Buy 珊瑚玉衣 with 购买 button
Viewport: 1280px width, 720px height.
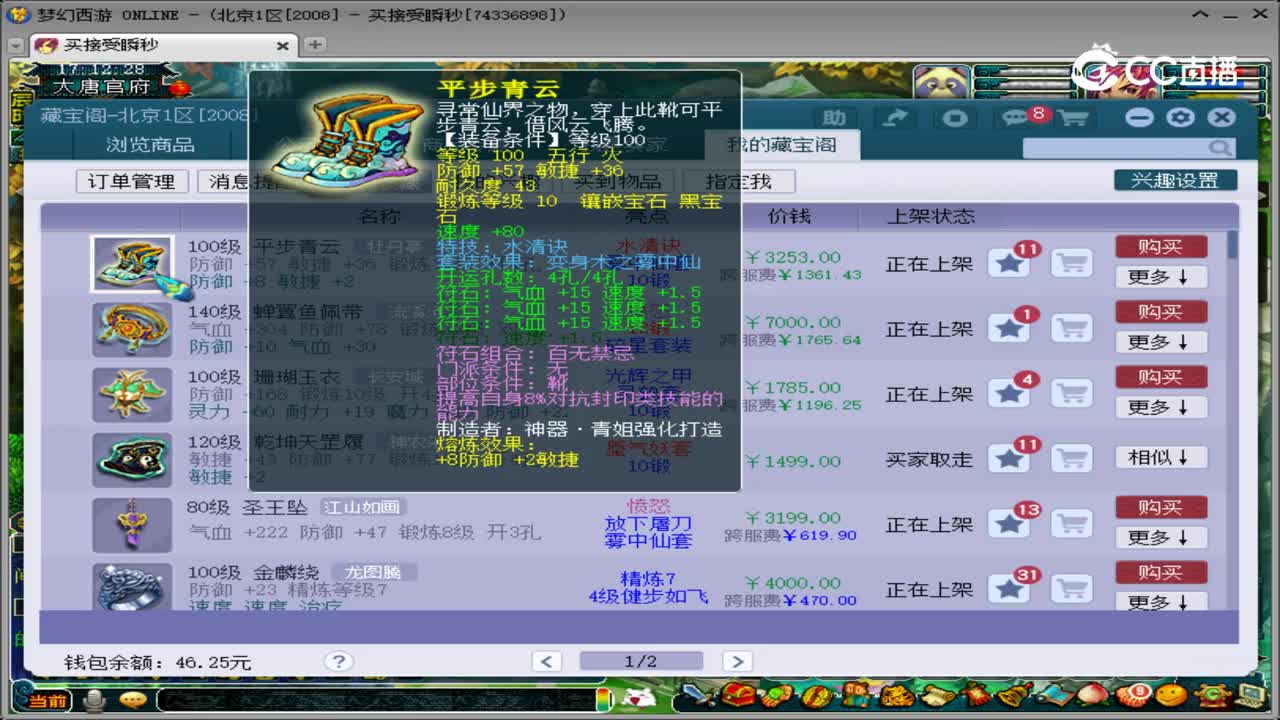click(1161, 377)
